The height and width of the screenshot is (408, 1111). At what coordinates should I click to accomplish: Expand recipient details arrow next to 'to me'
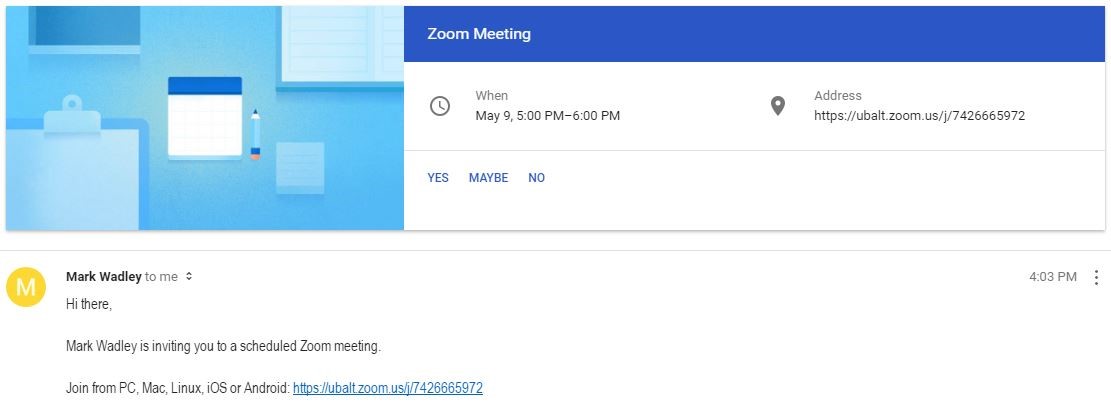[188, 277]
